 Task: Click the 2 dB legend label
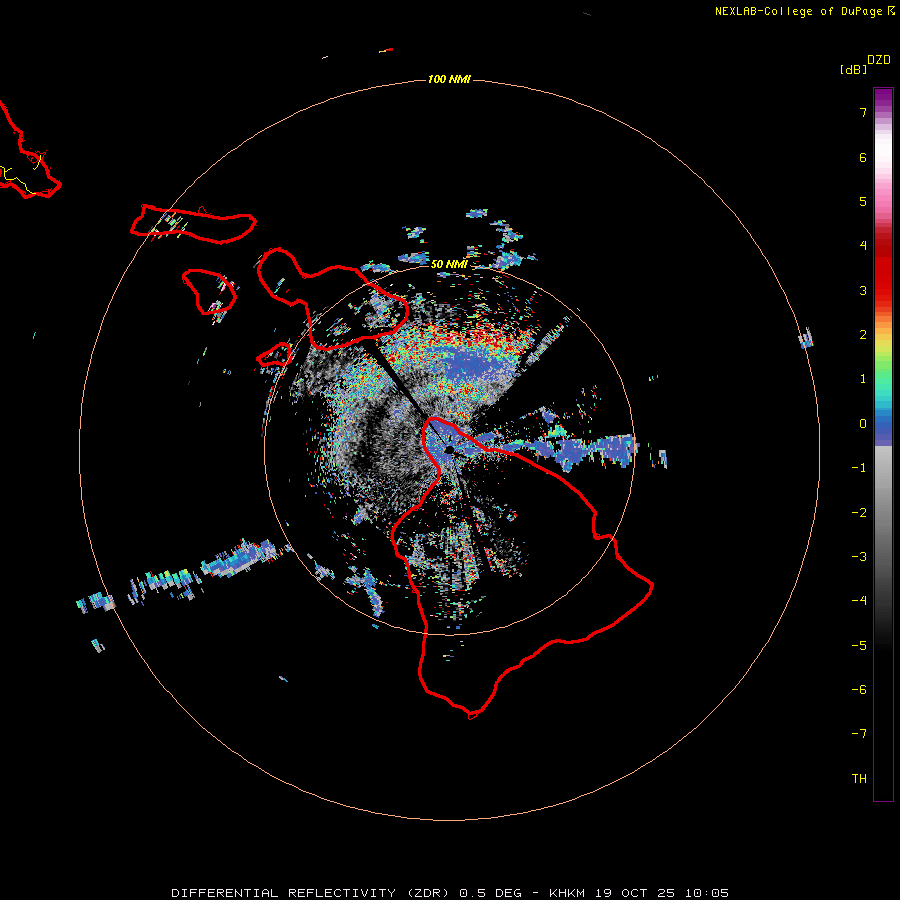[863, 335]
